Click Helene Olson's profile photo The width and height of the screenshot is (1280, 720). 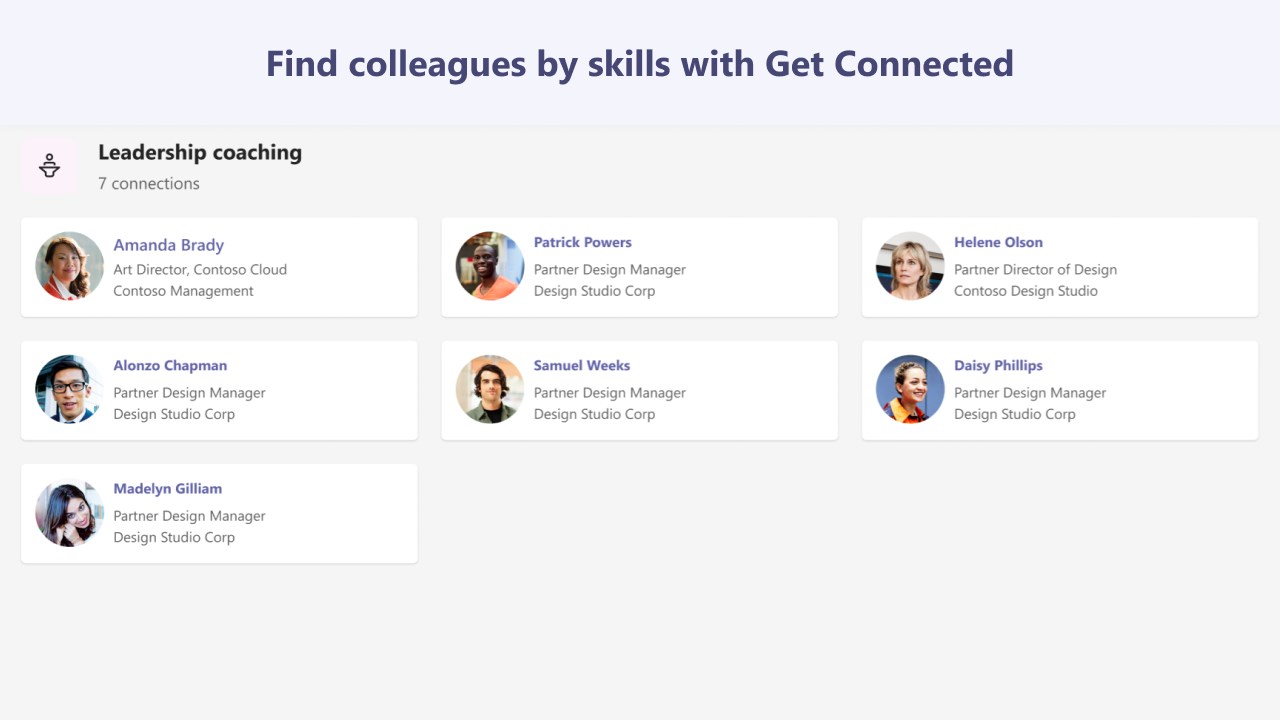click(x=910, y=266)
